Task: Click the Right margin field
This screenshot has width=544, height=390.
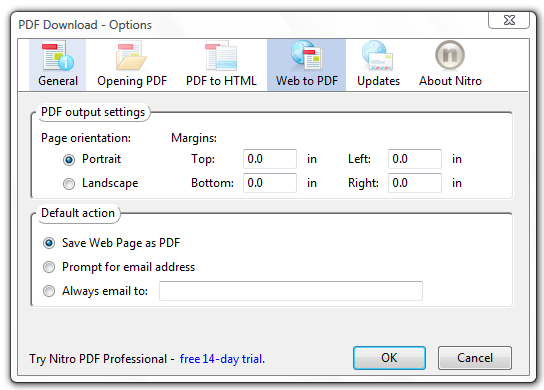Action: [x=415, y=183]
